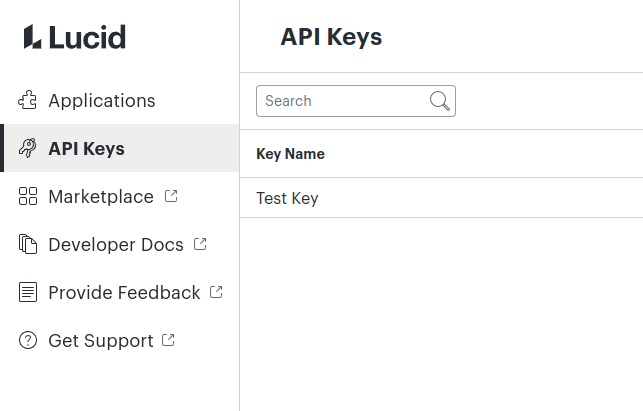Click the external link icon beside Marketplace

pos(171,196)
